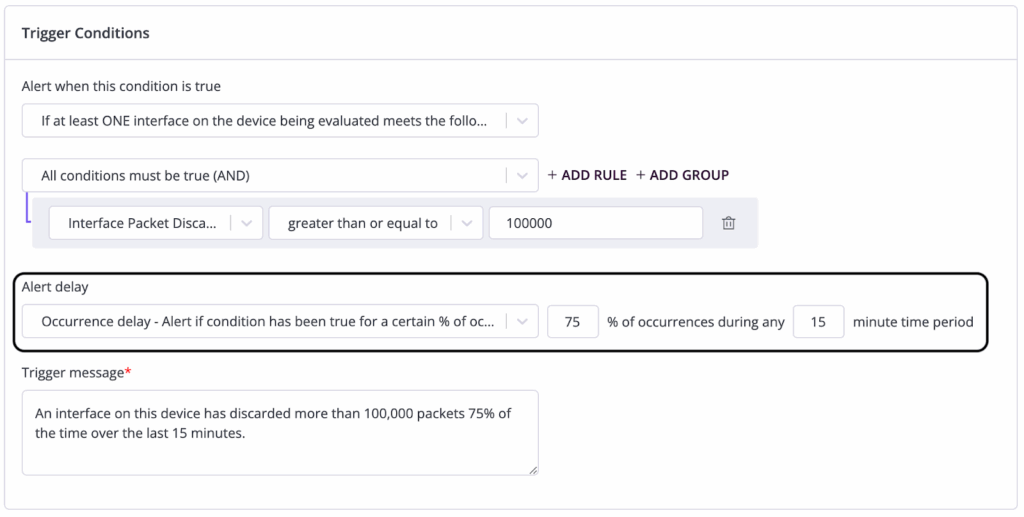Viewport: 1024px width, 517px height.
Task: Click chevron arrow next to AND conditions selector
Action: point(522,176)
